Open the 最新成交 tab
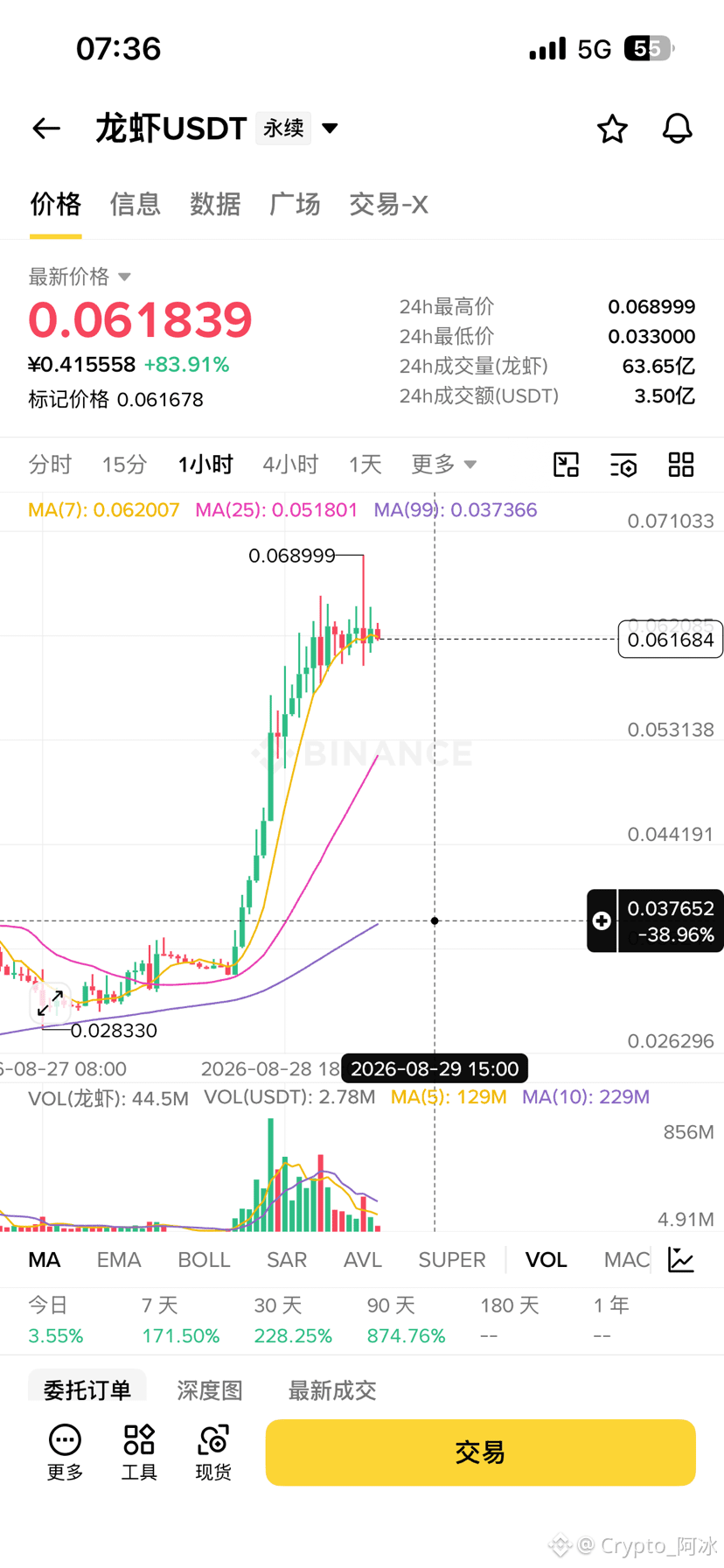 point(332,1389)
